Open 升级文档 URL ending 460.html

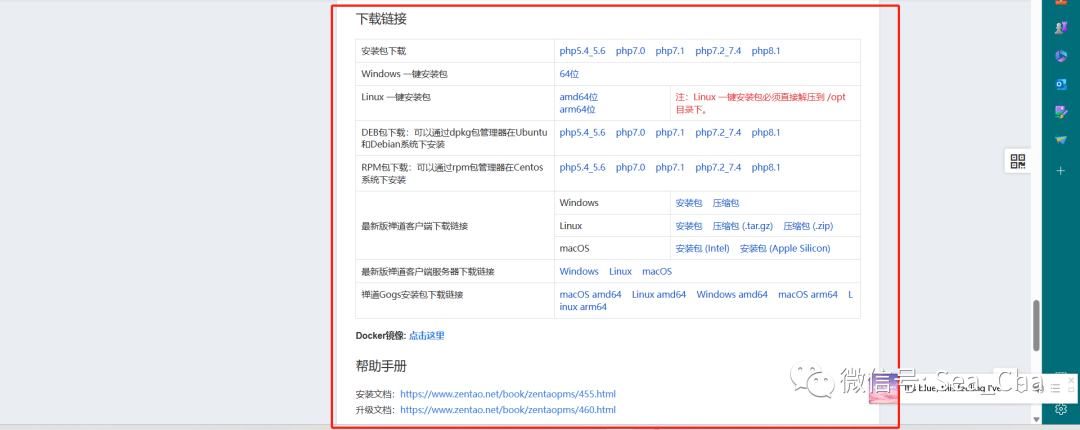tap(508, 410)
